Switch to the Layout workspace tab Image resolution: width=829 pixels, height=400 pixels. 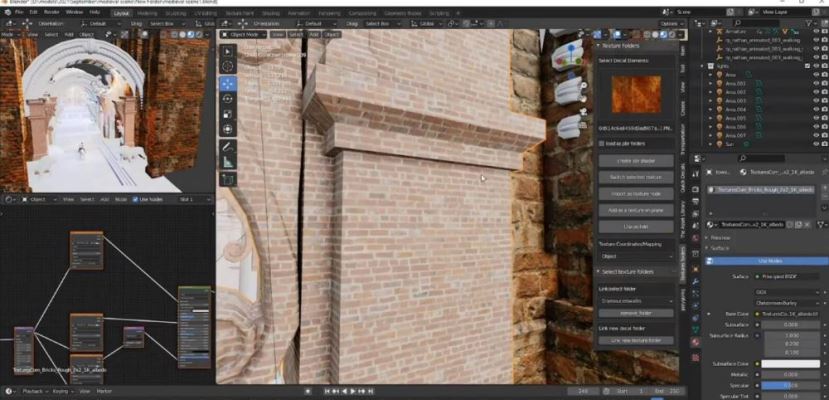click(121, 12)
